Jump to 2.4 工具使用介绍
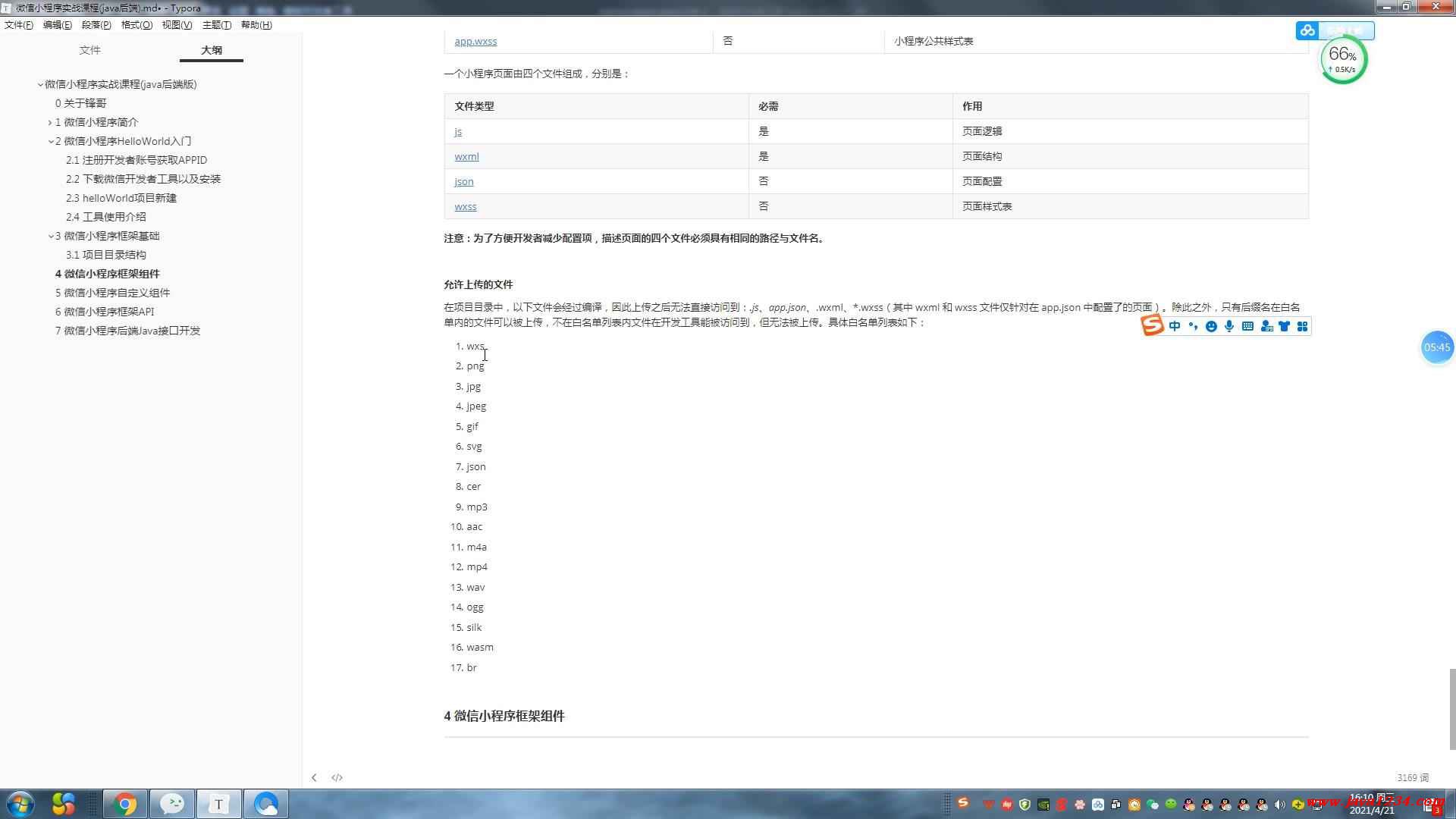This screenshot has height=819, width=1456. 106,217
